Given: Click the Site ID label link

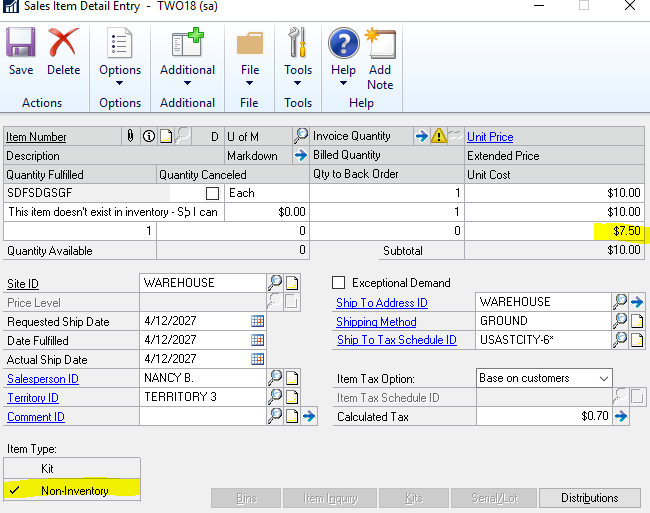Looking at the screenshot, I should click(23, 284).
